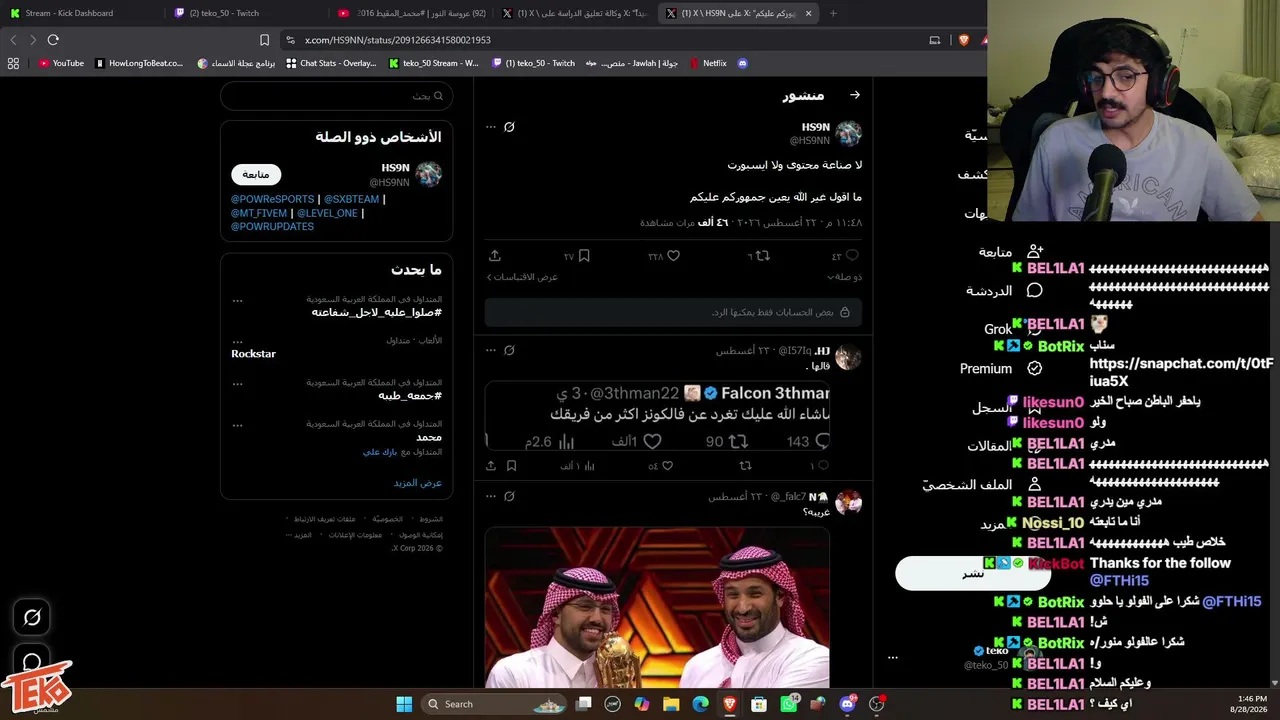Image resolution: width=1280 pixels, height=720 pixels.
Task: Open more options on the @_falc7 reply
Action: pos(490,496)
